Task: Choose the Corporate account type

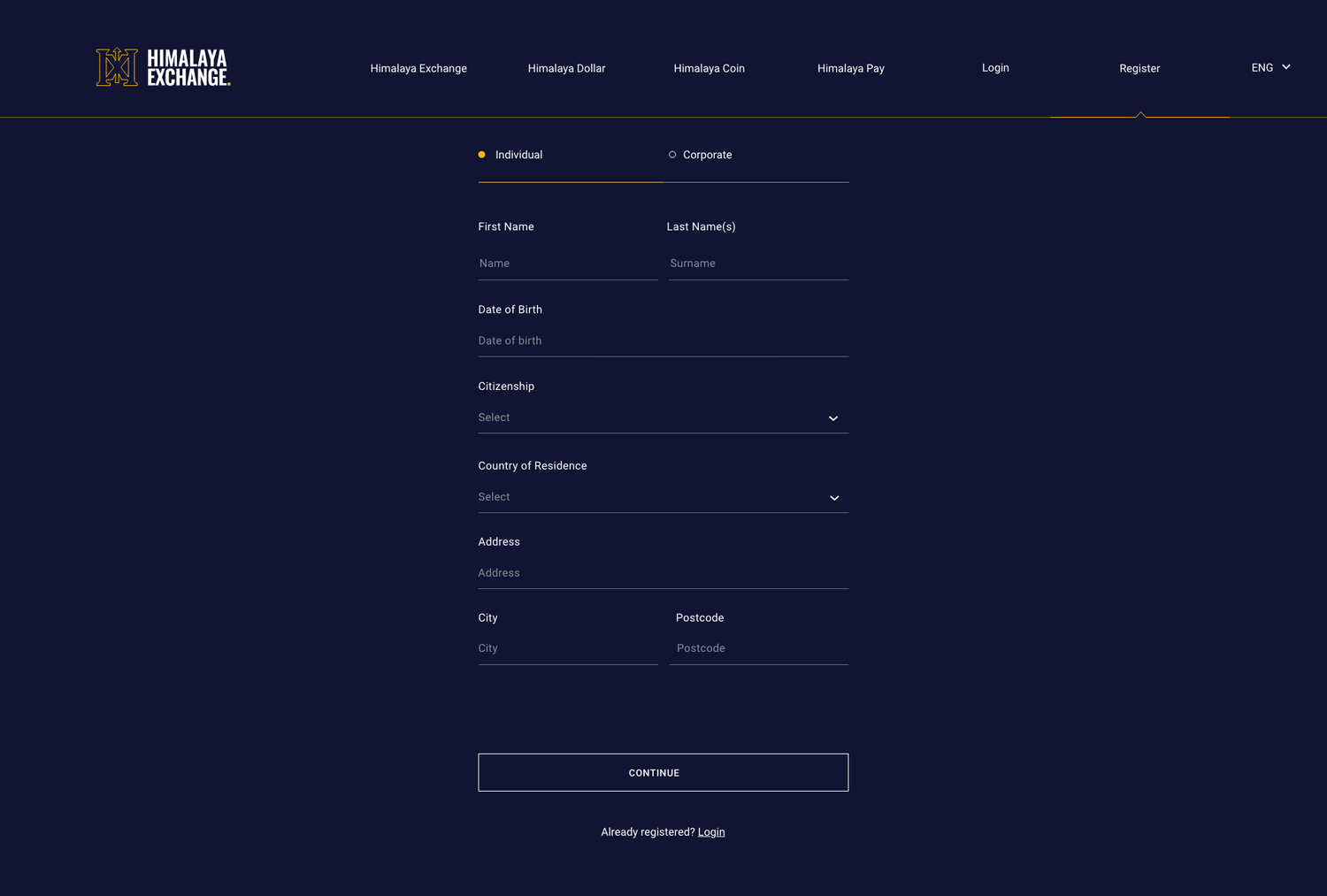Action: tap(701, 155)
